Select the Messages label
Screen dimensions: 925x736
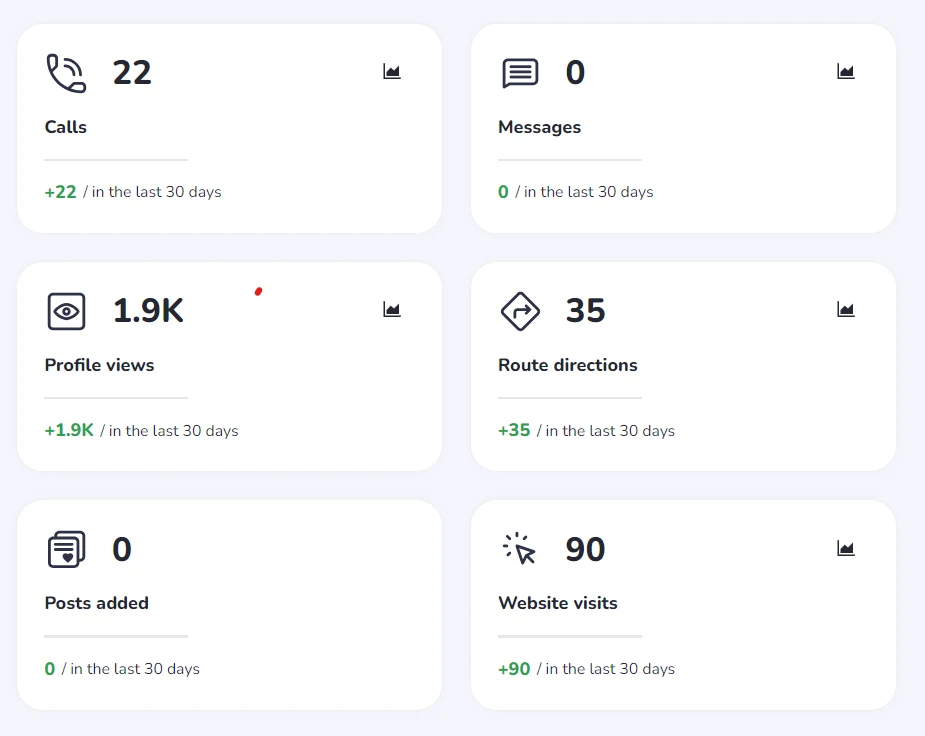click(x=539, y=127)
